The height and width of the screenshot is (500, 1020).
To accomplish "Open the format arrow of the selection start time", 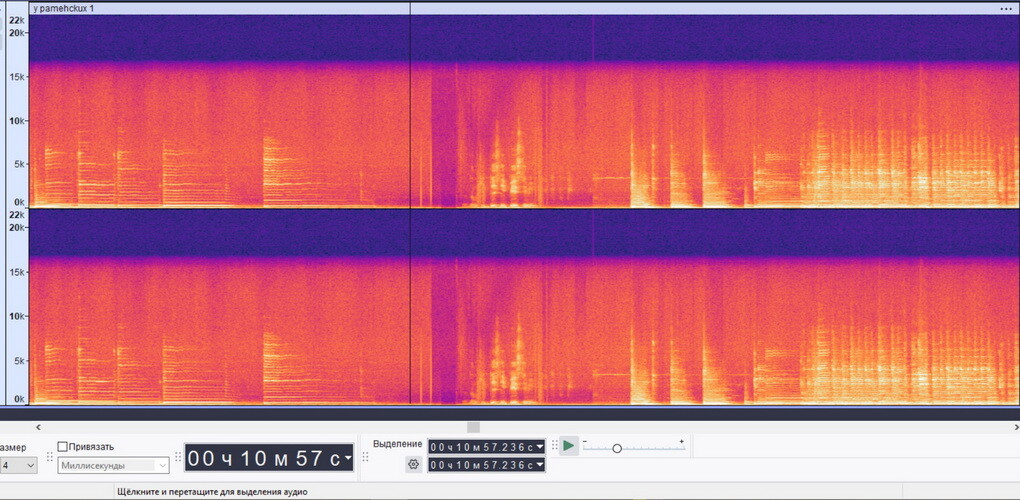I will 541,446.
